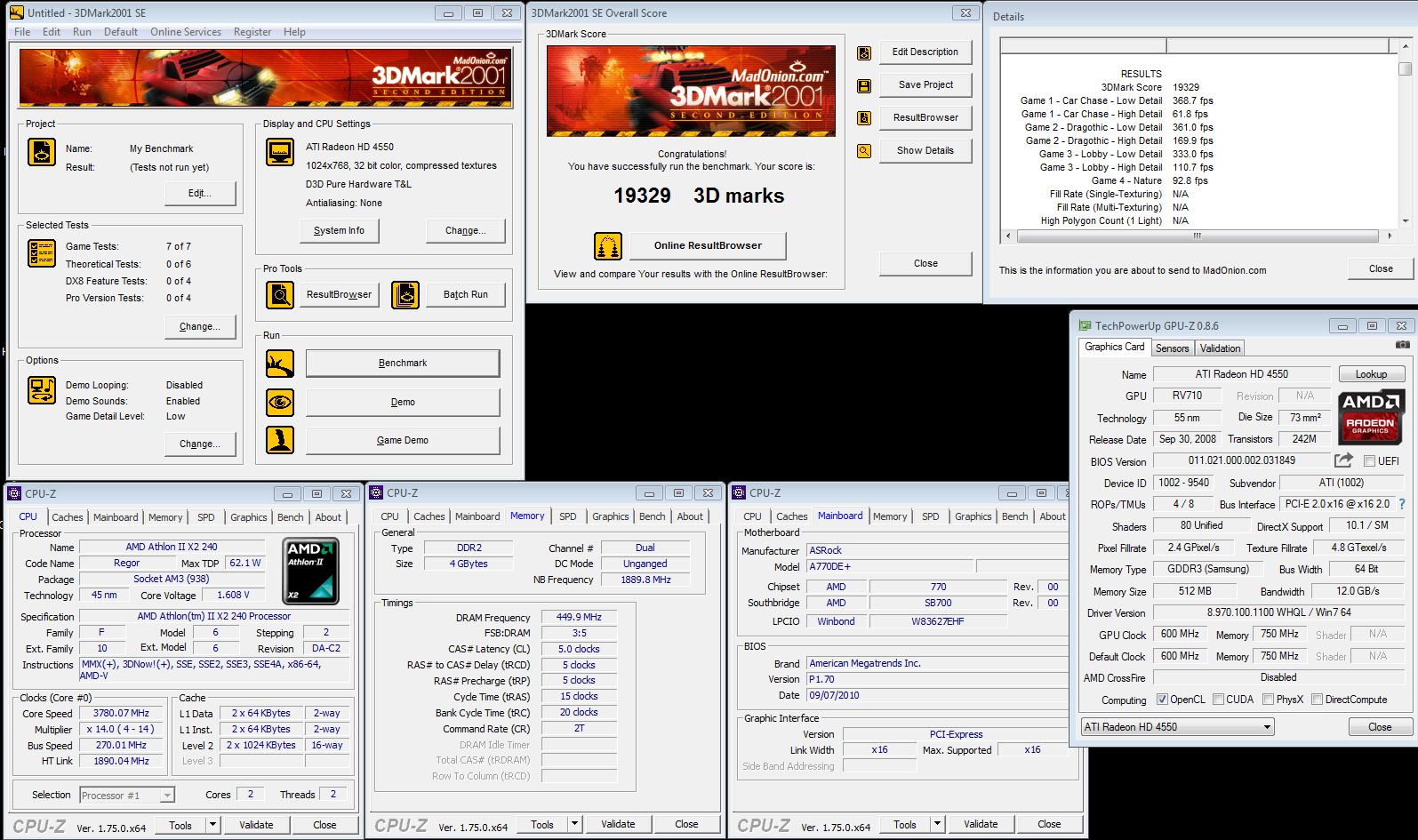1418x840 pixels.
Task: Open the Processor #1 selection dropdown
Action: [x=127, y=796]
